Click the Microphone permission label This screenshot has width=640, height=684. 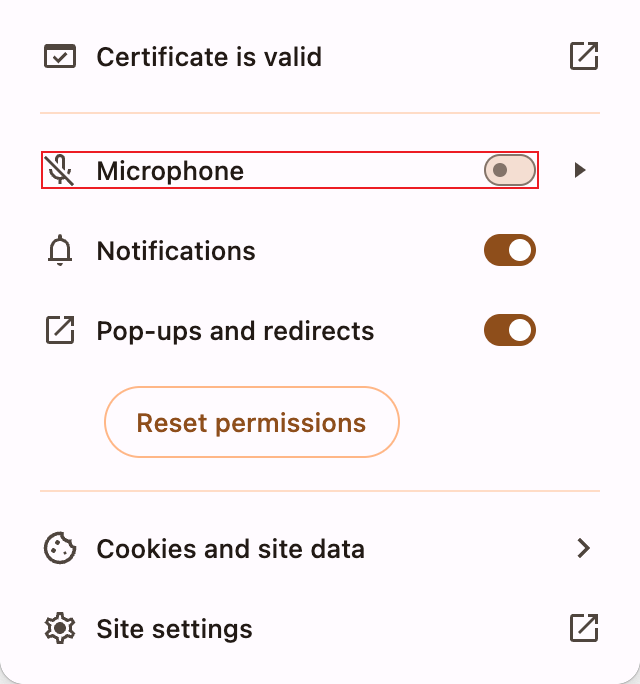click(170, 171)
